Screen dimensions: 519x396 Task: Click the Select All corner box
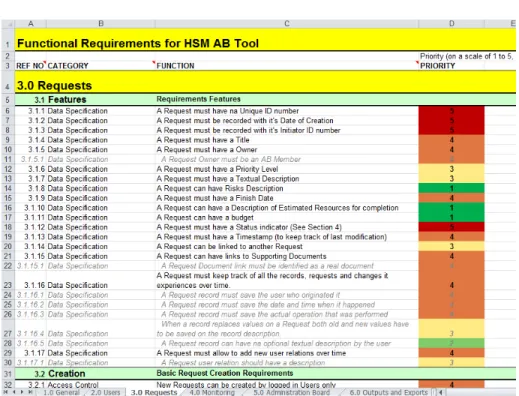pyautogui.click(x=8, y=24)
